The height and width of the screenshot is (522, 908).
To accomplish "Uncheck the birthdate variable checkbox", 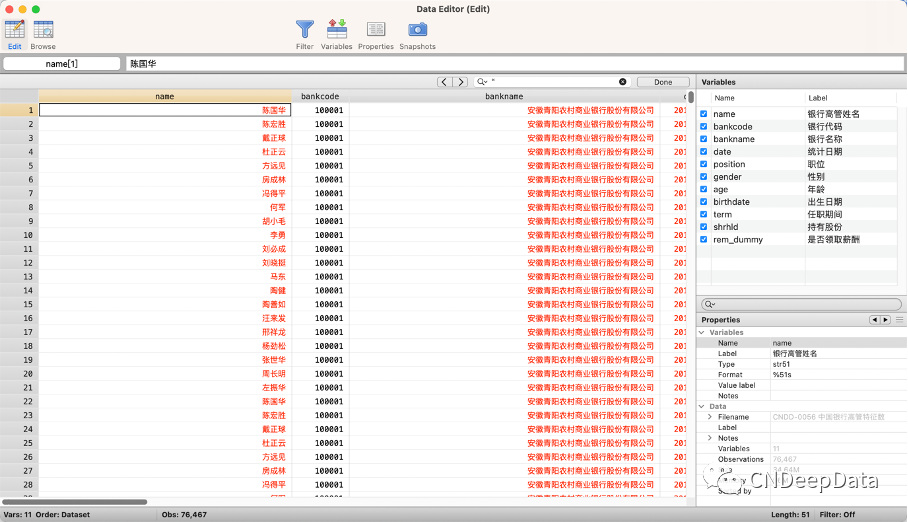I will [x=704, y=202].
